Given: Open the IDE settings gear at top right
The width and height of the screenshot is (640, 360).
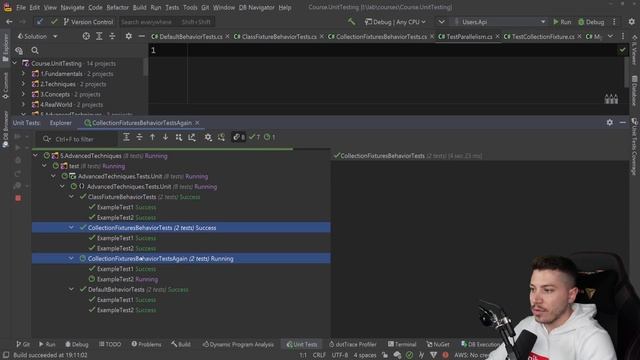Looking at the screenshot, I should pos(631,22).
